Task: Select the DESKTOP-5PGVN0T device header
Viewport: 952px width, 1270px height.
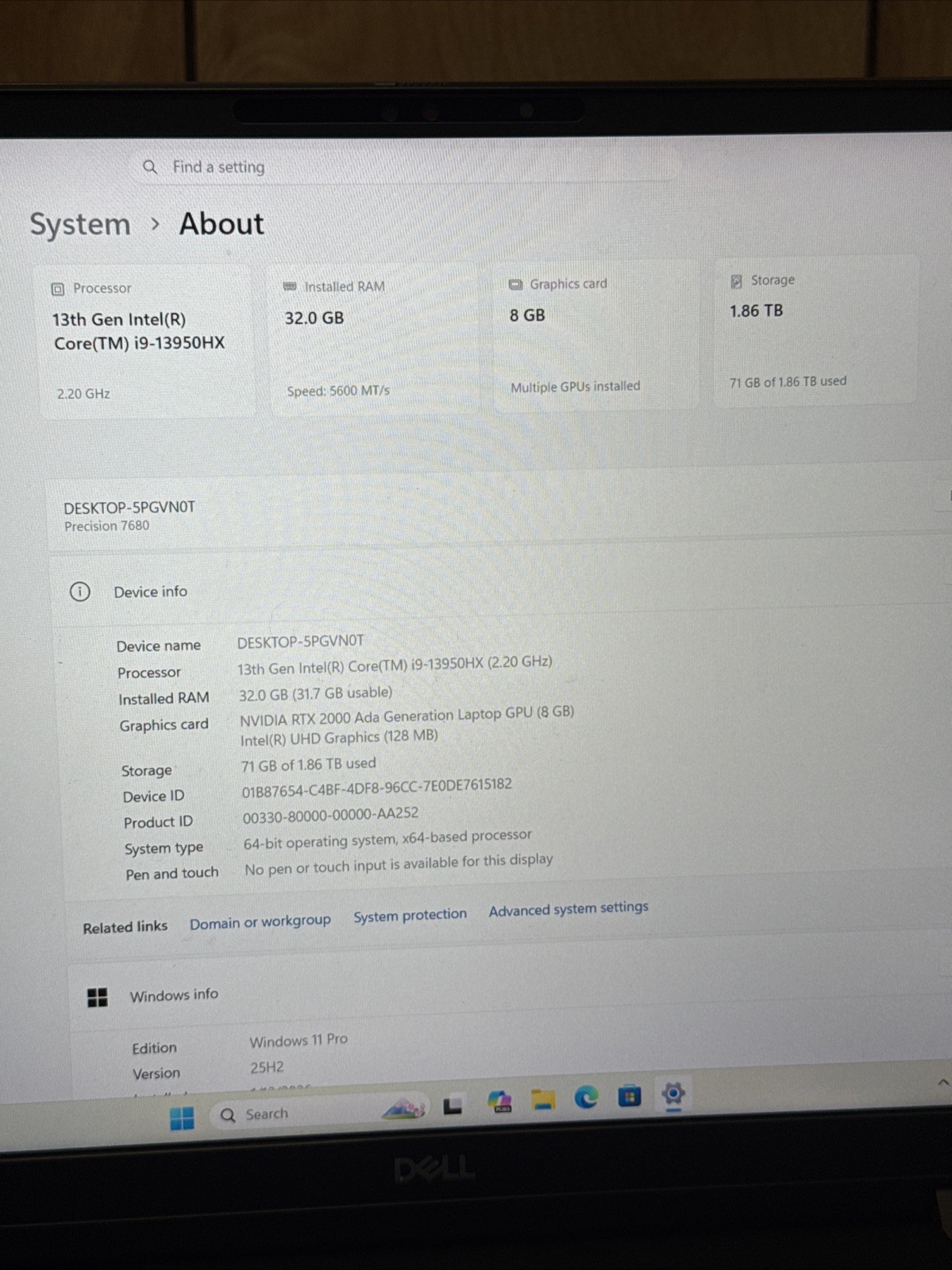Action: [129, 507]
